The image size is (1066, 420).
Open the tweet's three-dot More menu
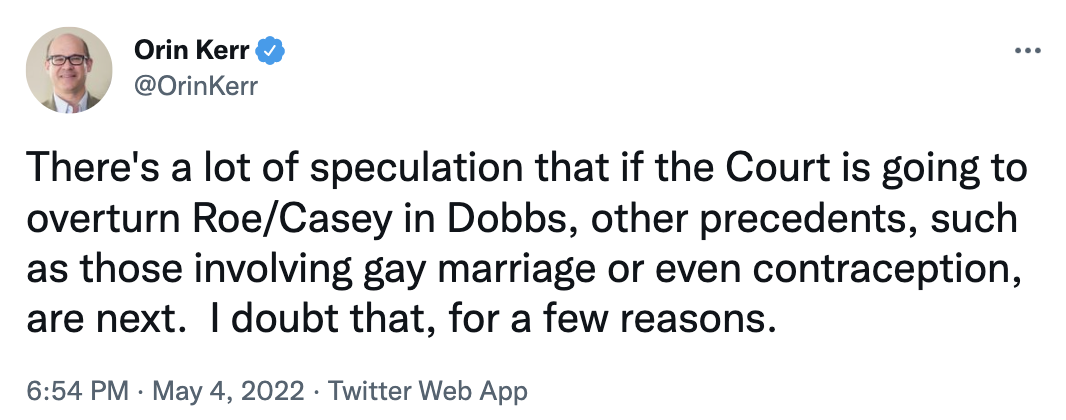coord(1029,50)
